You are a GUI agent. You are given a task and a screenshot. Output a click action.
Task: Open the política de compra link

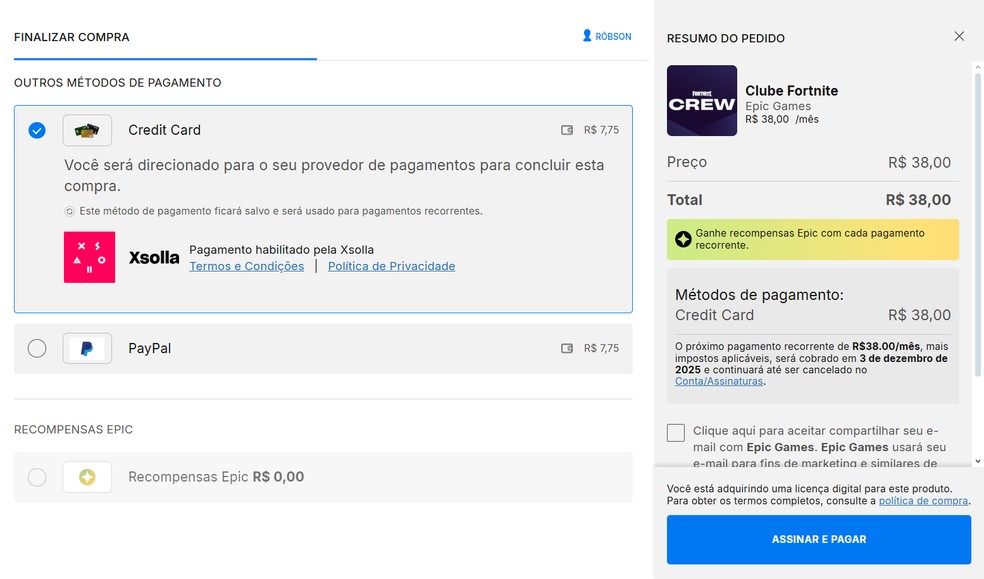[923, 501]
